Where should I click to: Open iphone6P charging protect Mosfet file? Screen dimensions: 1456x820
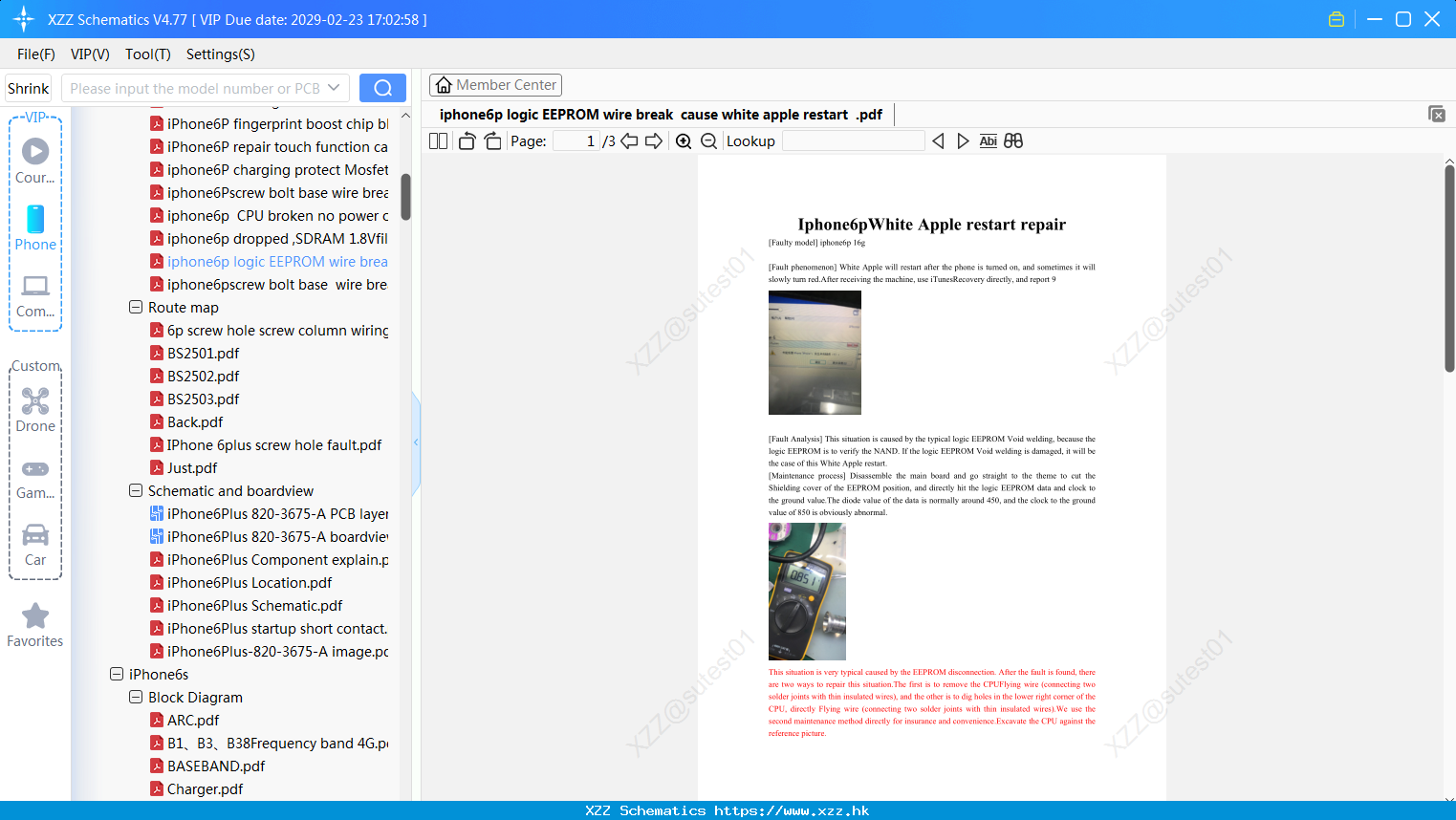pos(270,169)
